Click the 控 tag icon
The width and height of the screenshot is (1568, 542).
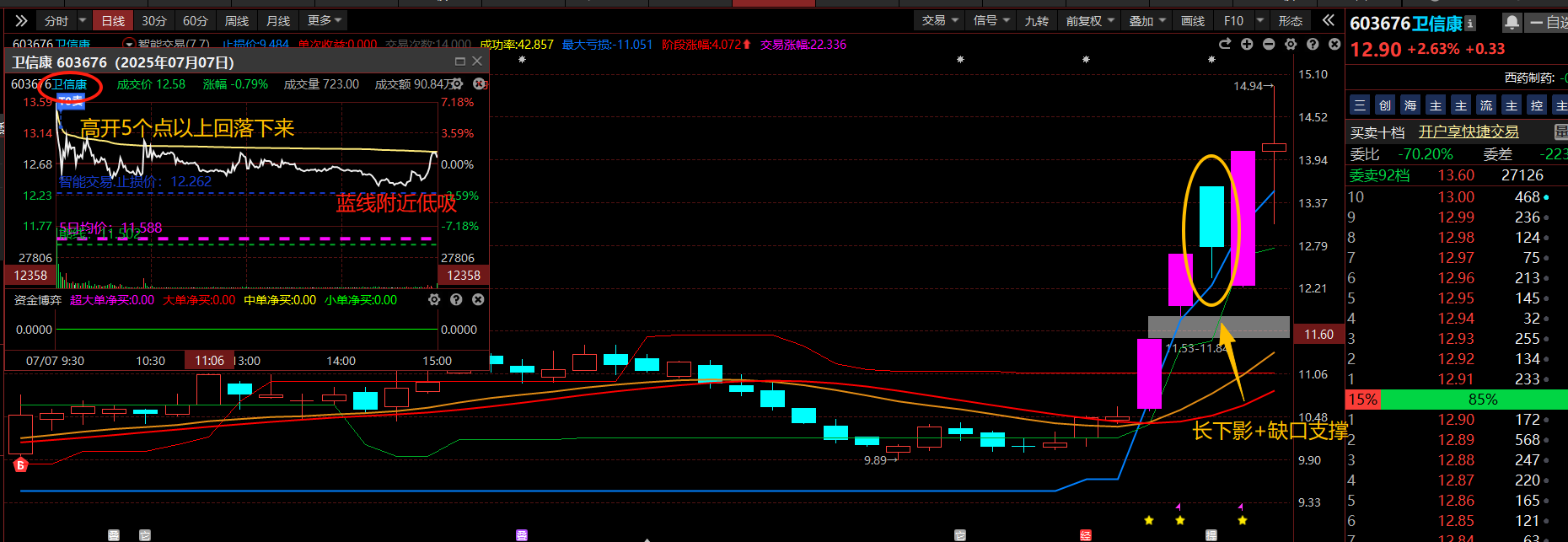point(1537,105)
